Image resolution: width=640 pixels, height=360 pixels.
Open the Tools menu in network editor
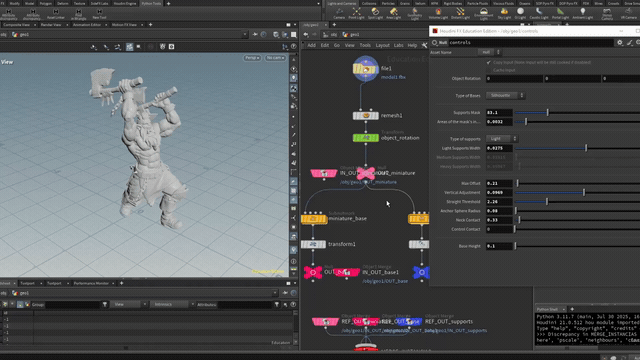tap(365, 45)
